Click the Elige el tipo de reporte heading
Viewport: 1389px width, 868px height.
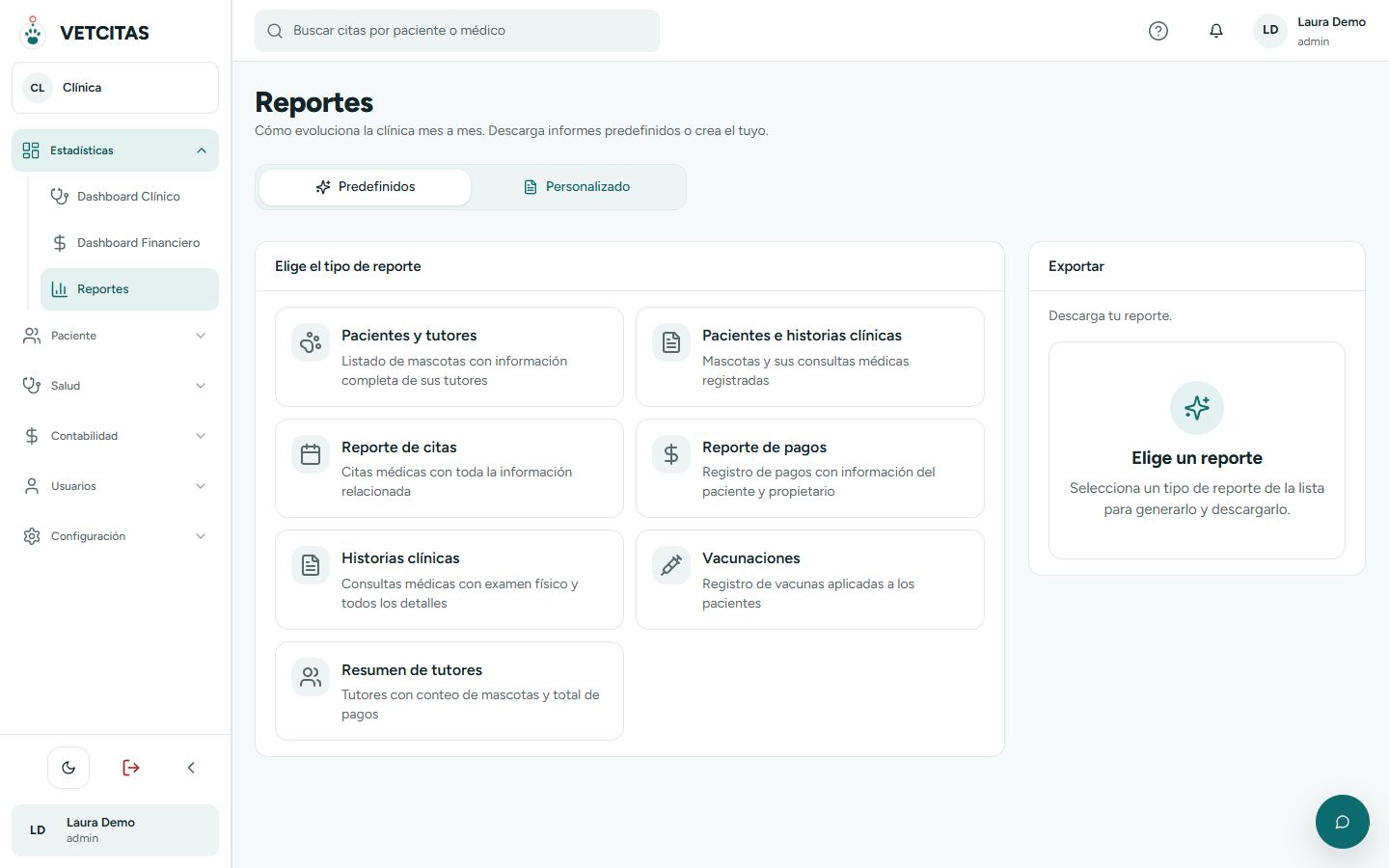[348, 266]
